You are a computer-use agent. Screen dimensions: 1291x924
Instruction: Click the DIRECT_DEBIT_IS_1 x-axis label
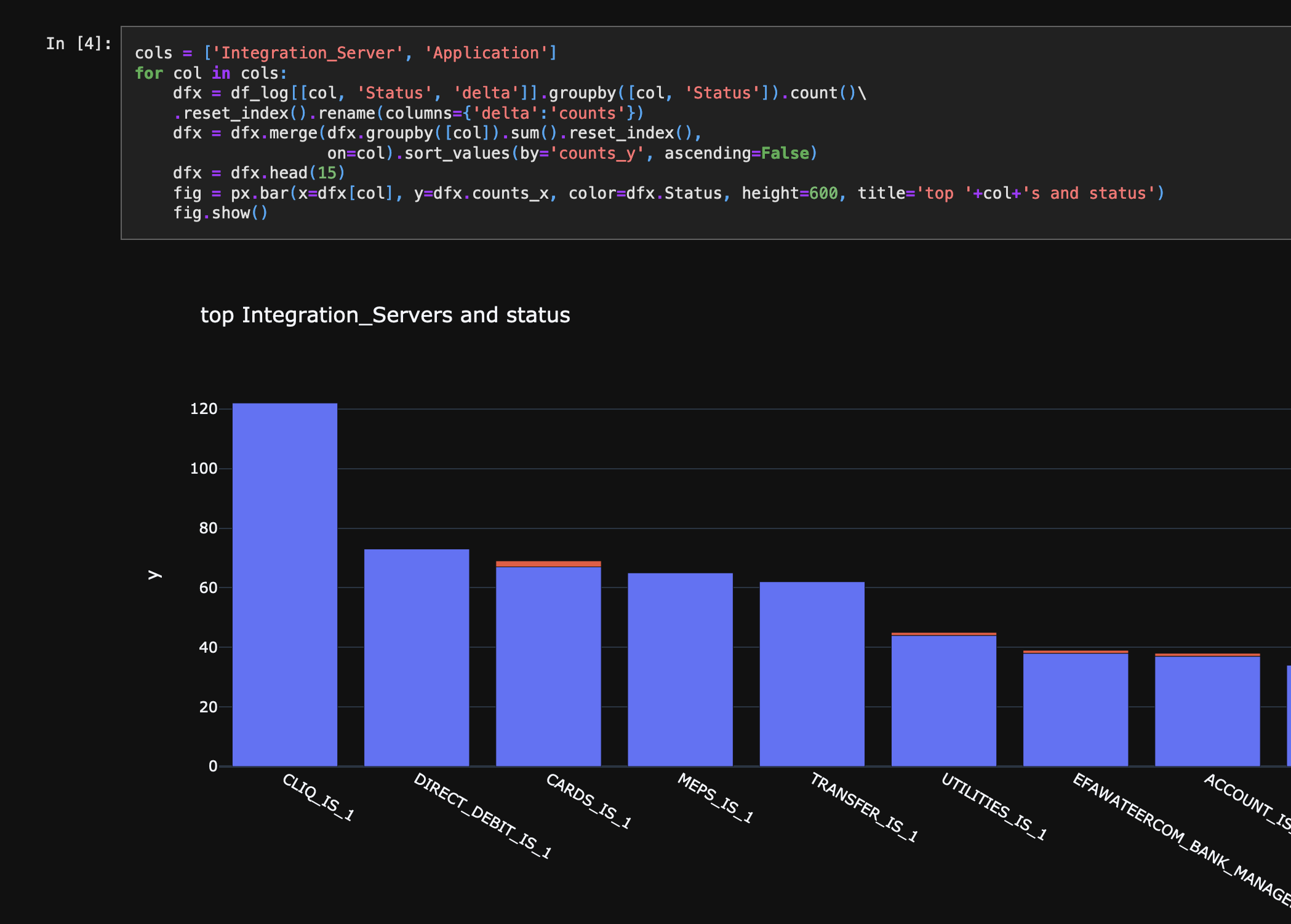482,815
